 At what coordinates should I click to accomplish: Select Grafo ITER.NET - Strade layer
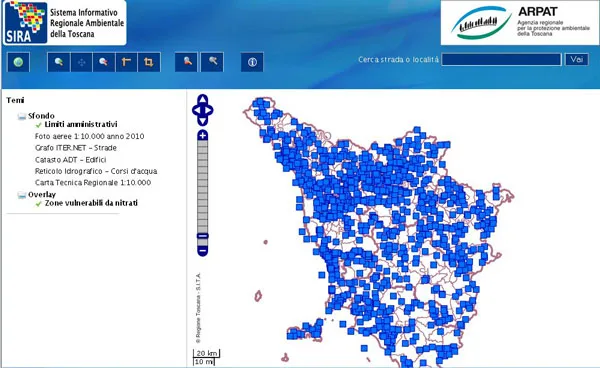coord(76,148)
